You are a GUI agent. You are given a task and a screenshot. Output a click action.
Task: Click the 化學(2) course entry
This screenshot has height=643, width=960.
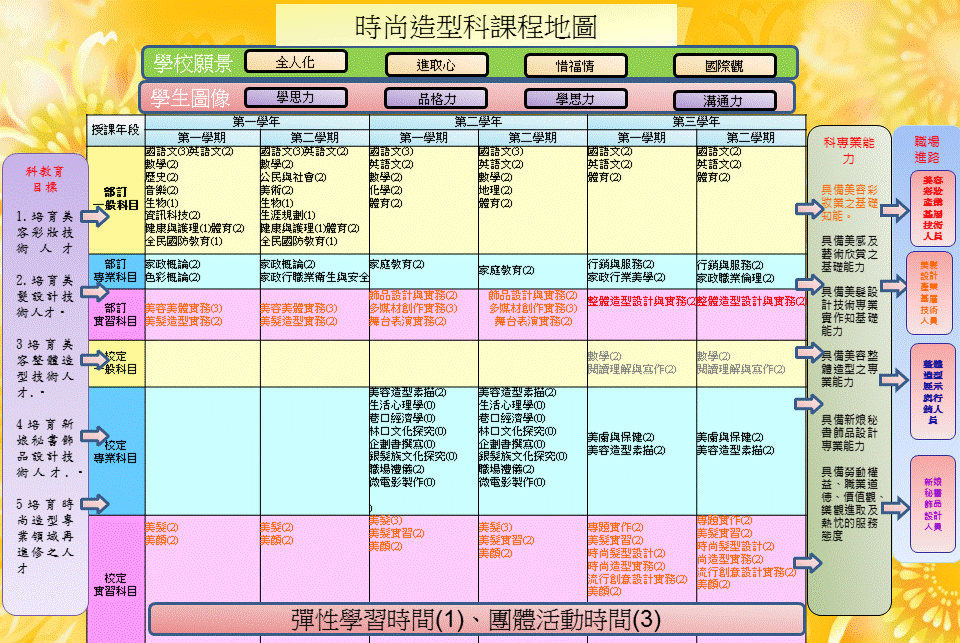[386, 190]
